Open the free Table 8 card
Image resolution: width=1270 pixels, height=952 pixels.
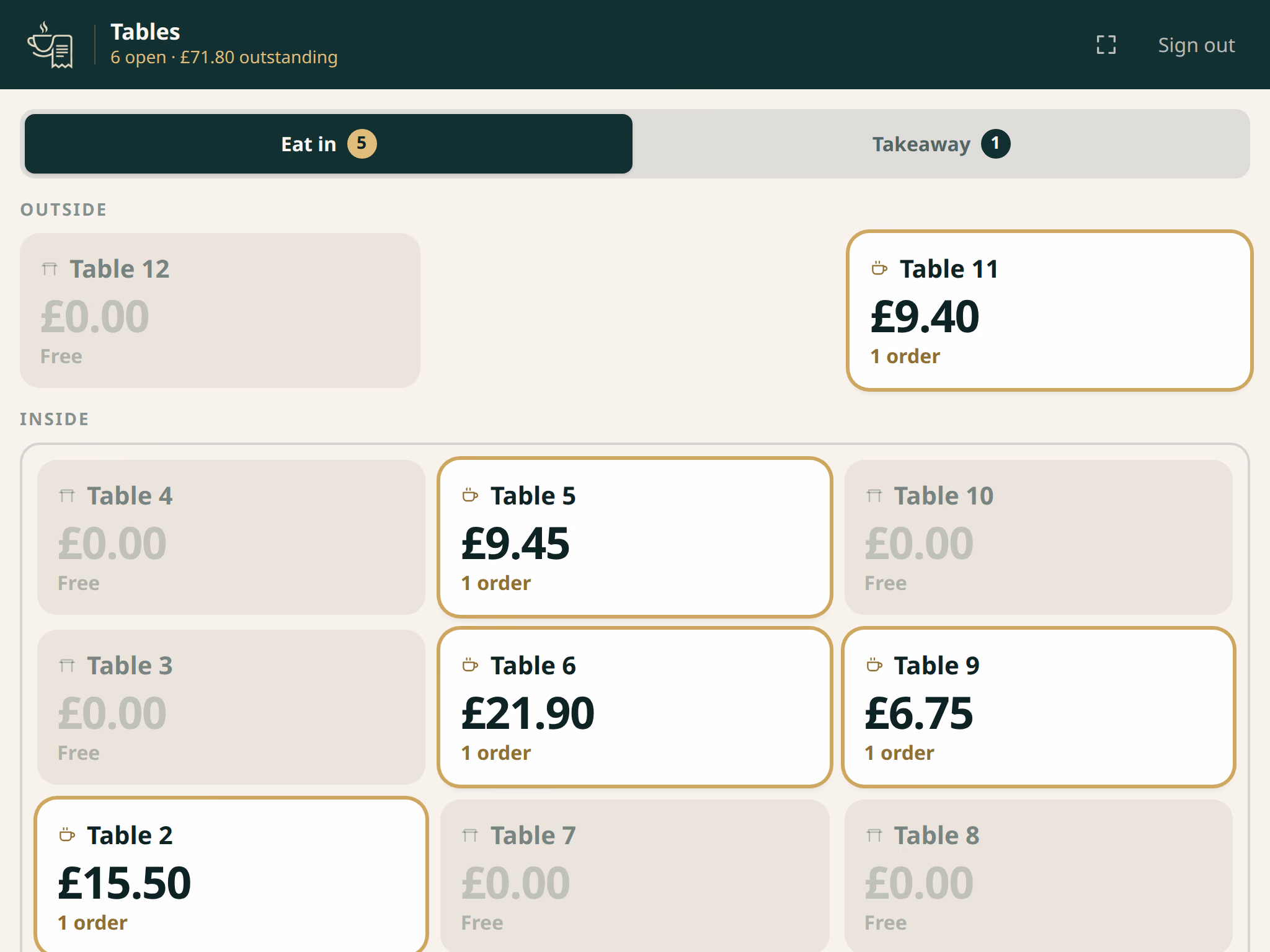[1039, 876]
